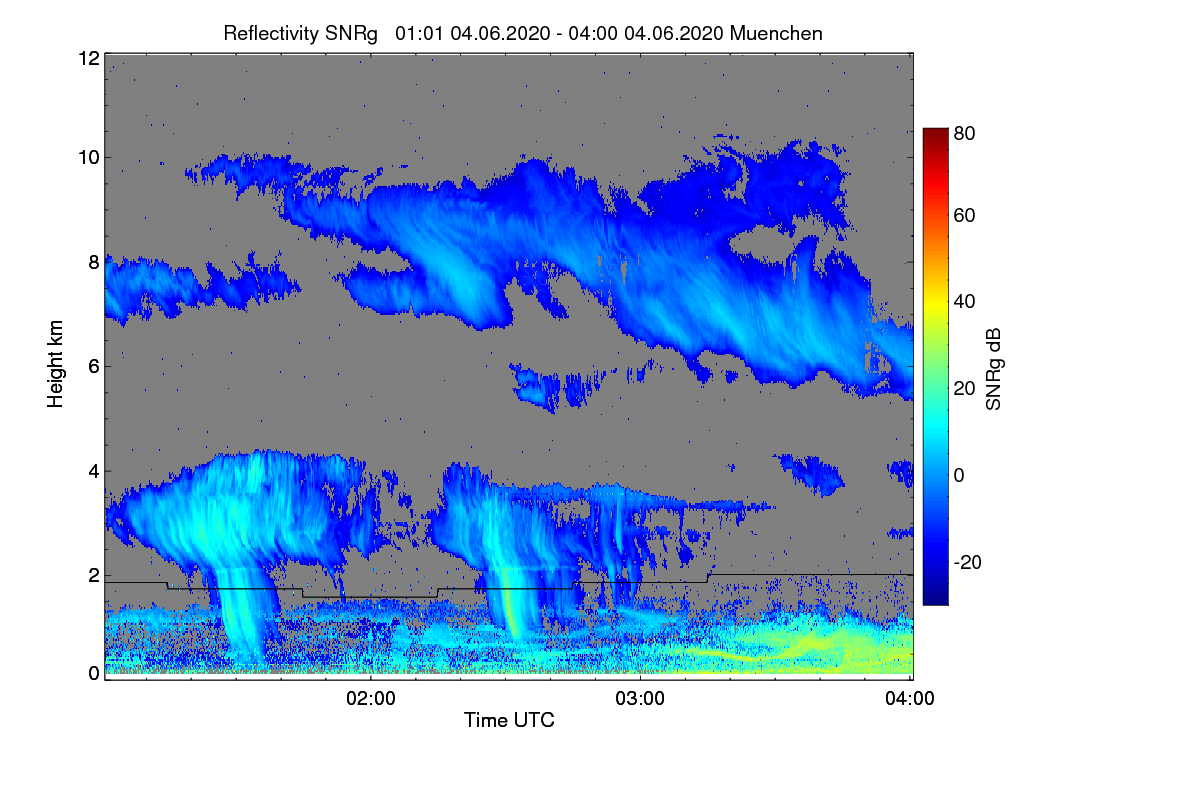Click the yellow band of the colorbar
Screen dimensions: 1200x800
(x=935, y=302)
